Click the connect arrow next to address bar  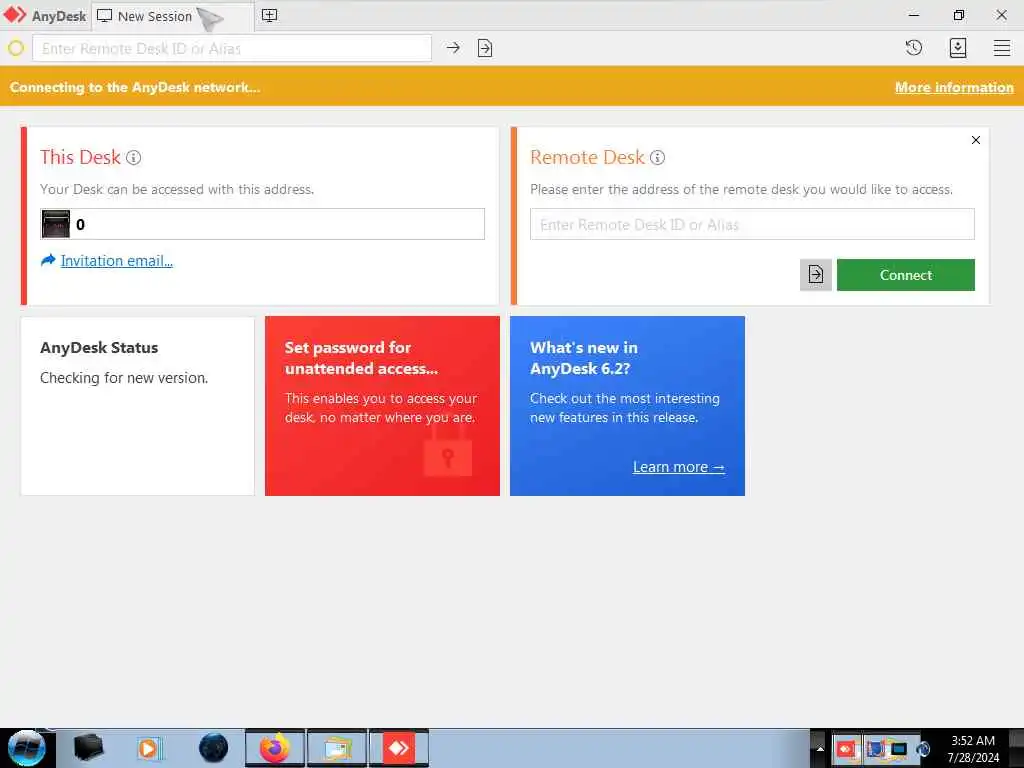453,48
